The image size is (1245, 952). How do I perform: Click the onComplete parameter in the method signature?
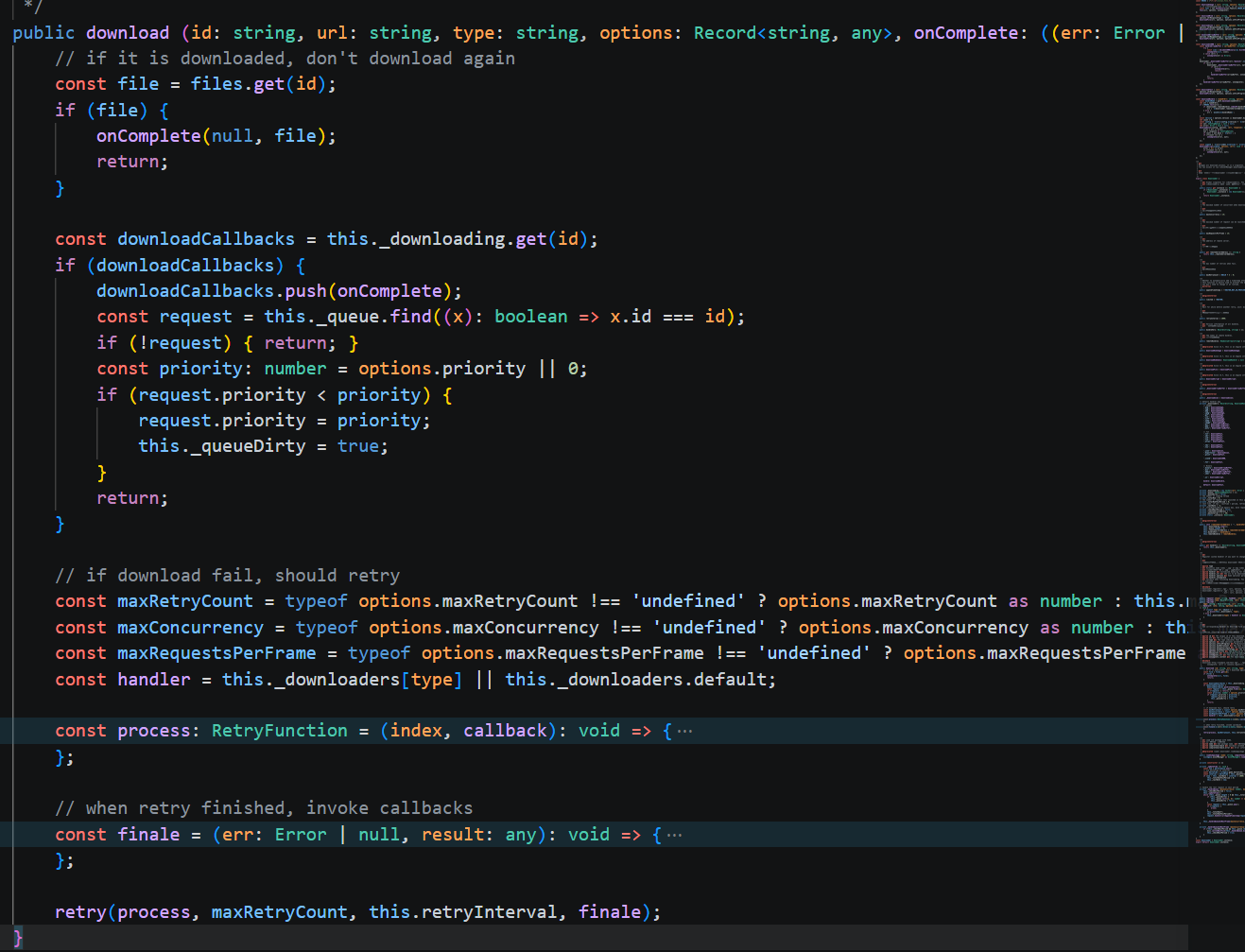(x=965, y=33)
